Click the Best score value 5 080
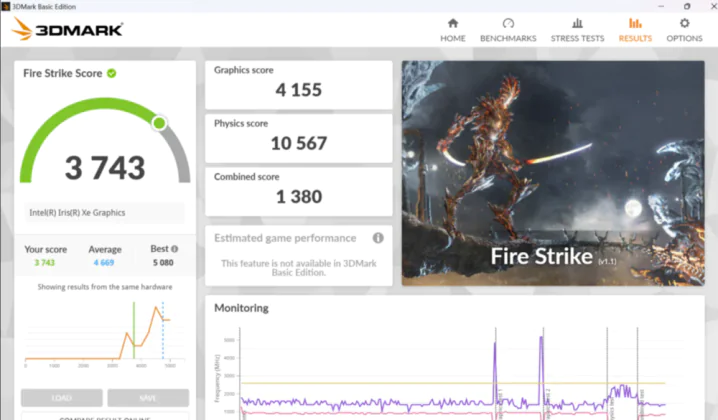Image resolution: width=718 pixels, height=420 pixels. (x=163, y=262)
